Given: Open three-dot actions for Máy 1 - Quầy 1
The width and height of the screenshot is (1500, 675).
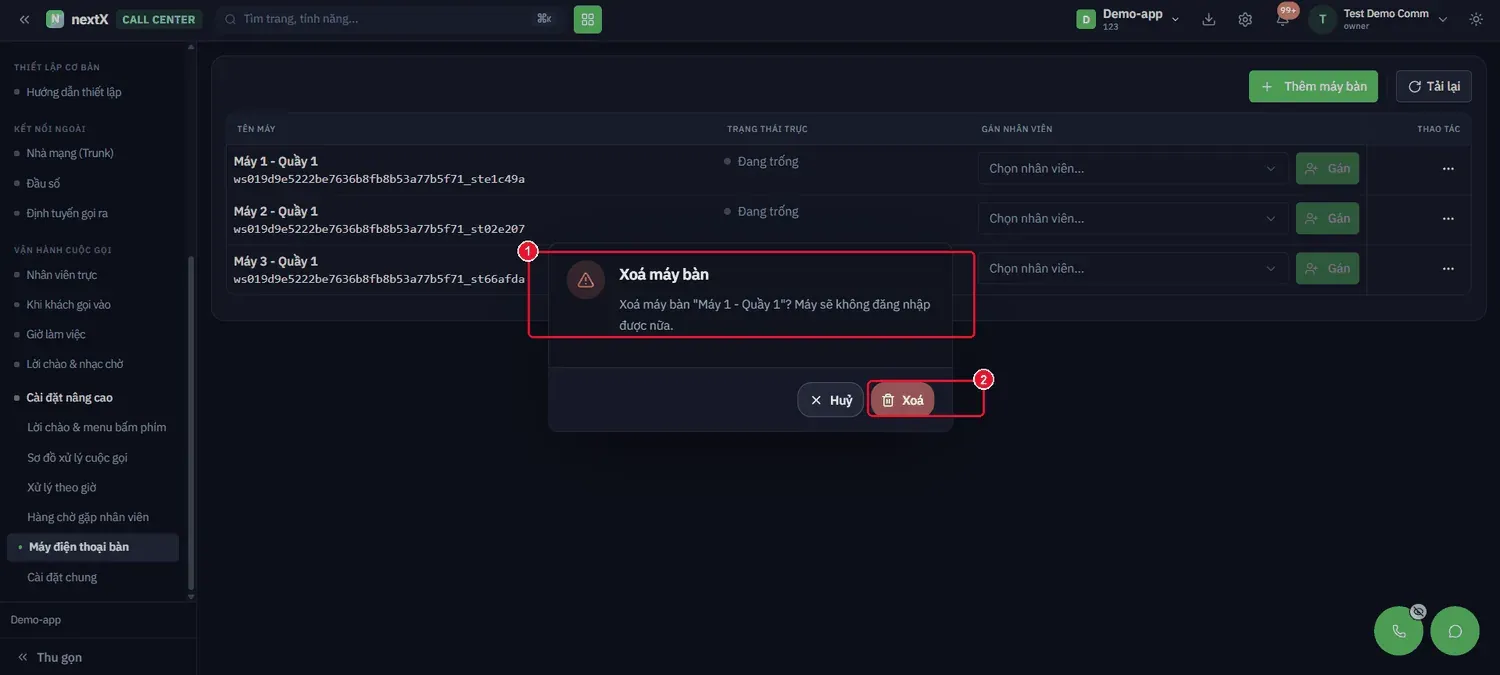Looking at the screenshot, I should (x=1448, y=169).
